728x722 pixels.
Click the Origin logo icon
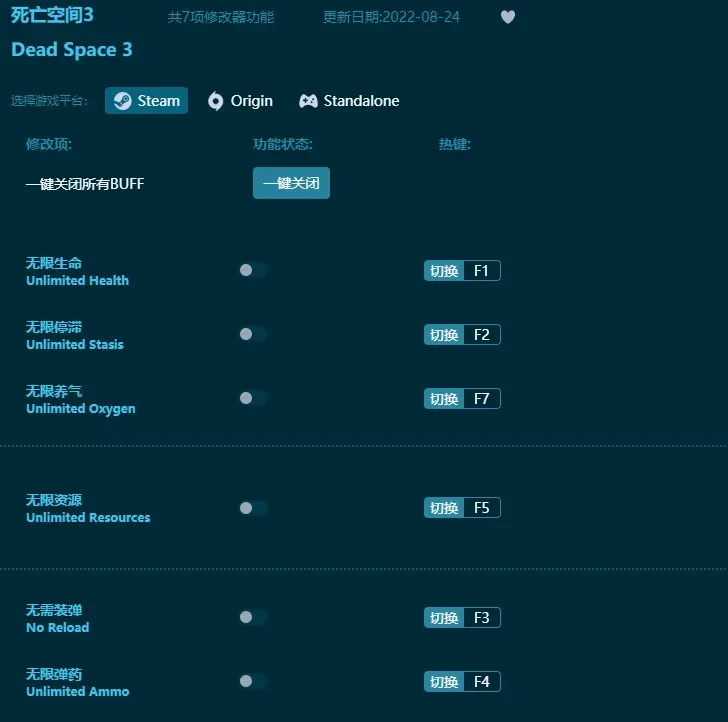pyautogui.click(x=215, y=101)
